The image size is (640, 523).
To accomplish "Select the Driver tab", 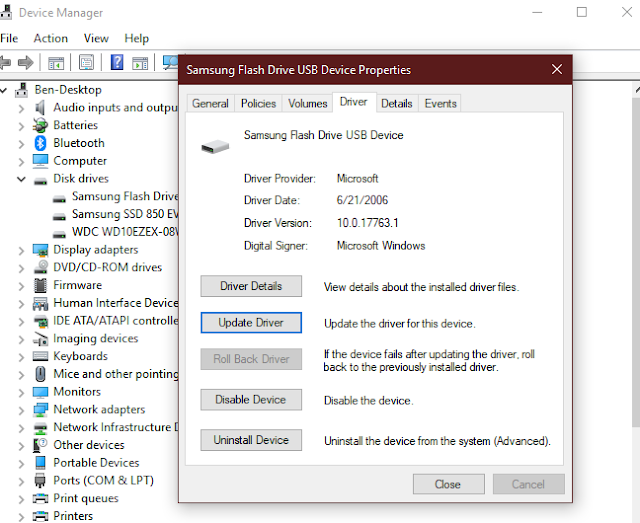I will click(353, 102).
